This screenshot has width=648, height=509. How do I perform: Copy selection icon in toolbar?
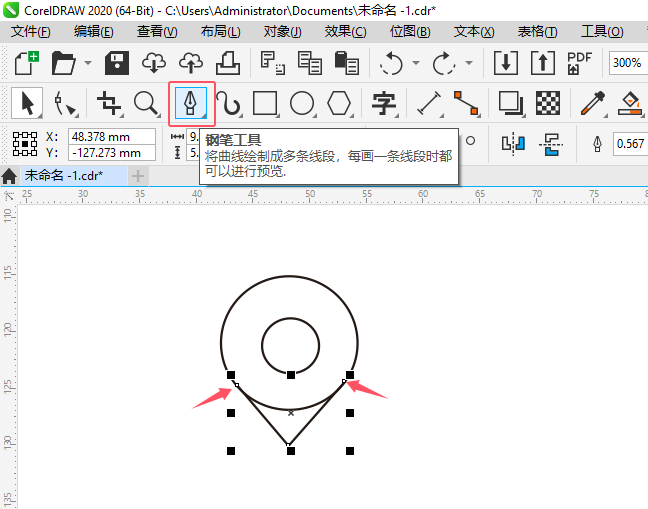[x=310, y=63]
